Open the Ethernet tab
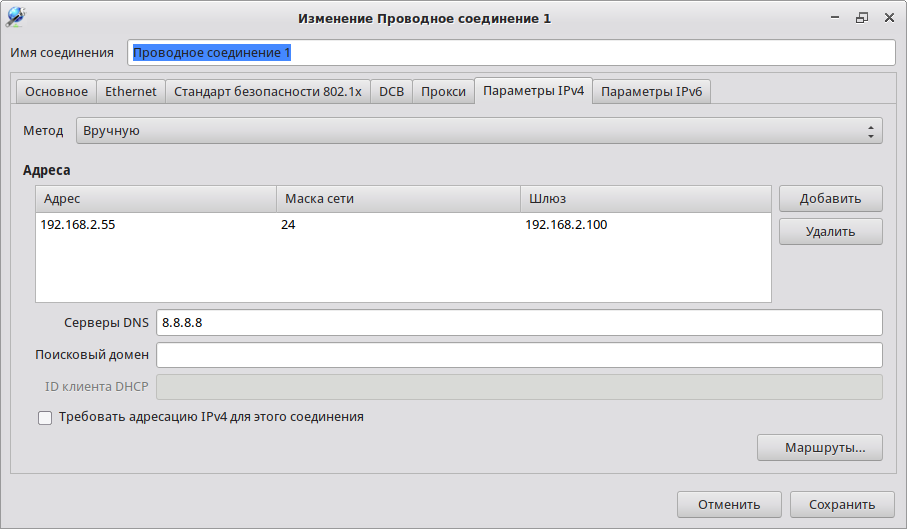 [131, 91]
